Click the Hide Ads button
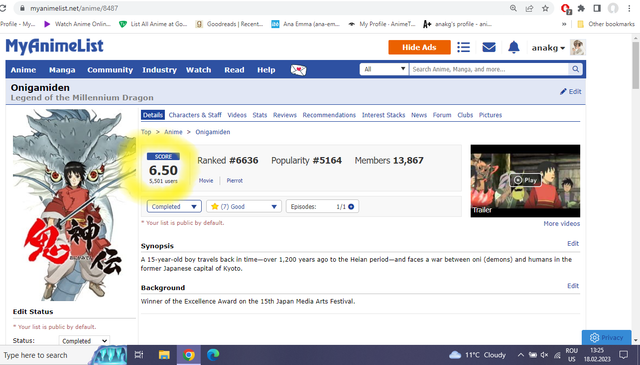The height and width of the screenshot is (365, 640). click(x=419, y=47)
